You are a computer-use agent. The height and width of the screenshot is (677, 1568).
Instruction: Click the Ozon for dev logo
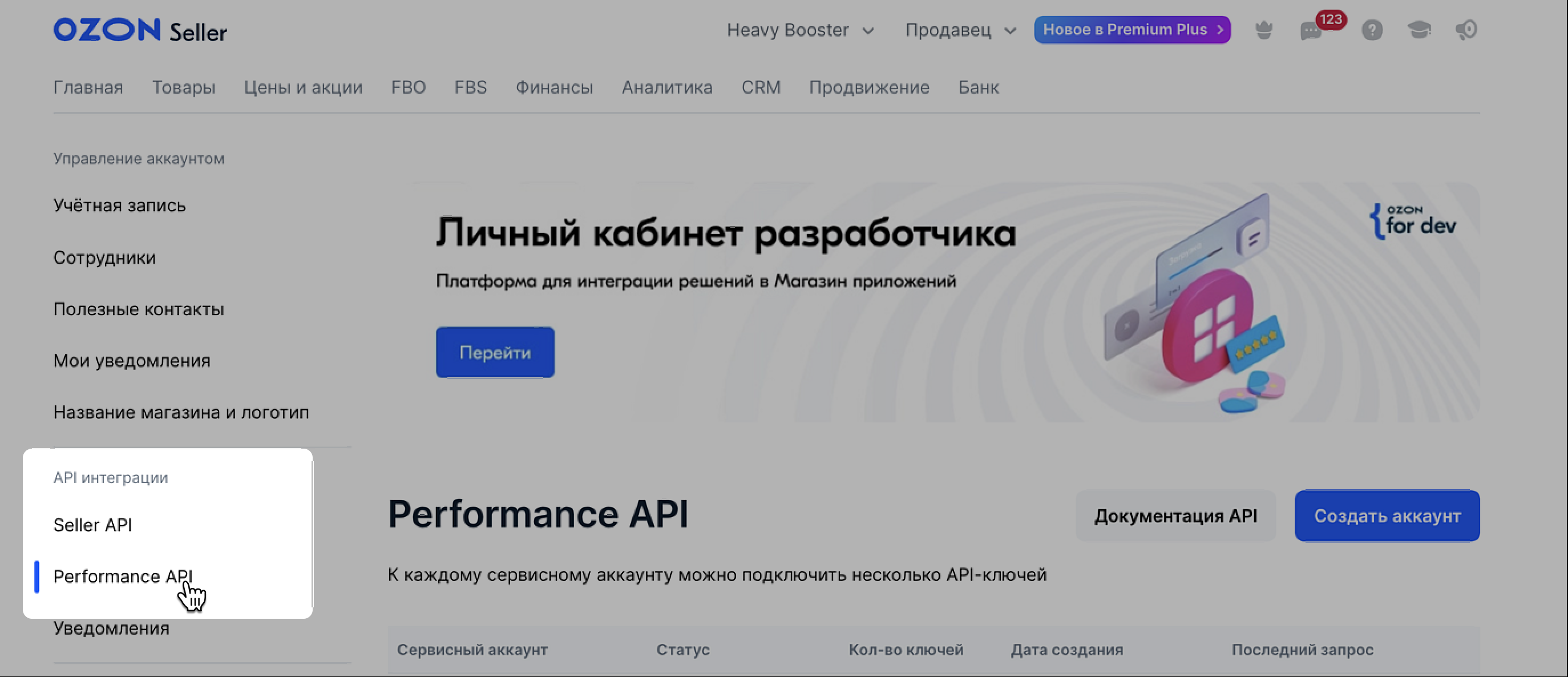(1413, 221)
